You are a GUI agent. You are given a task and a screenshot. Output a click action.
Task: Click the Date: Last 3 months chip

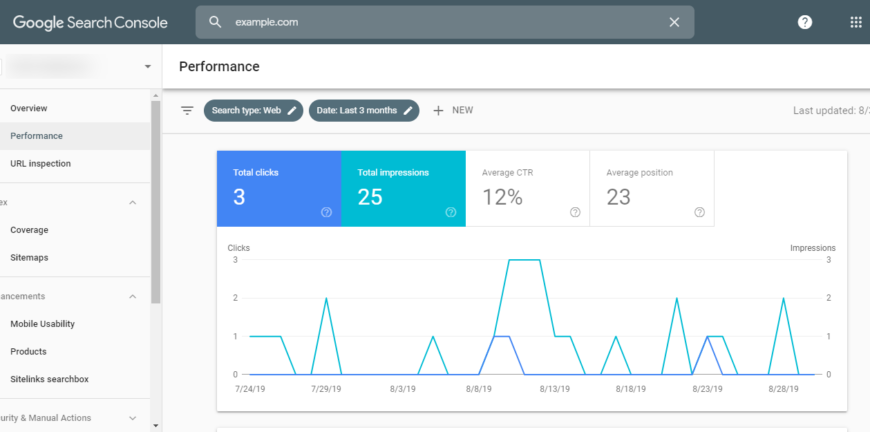tap(364, 110)
